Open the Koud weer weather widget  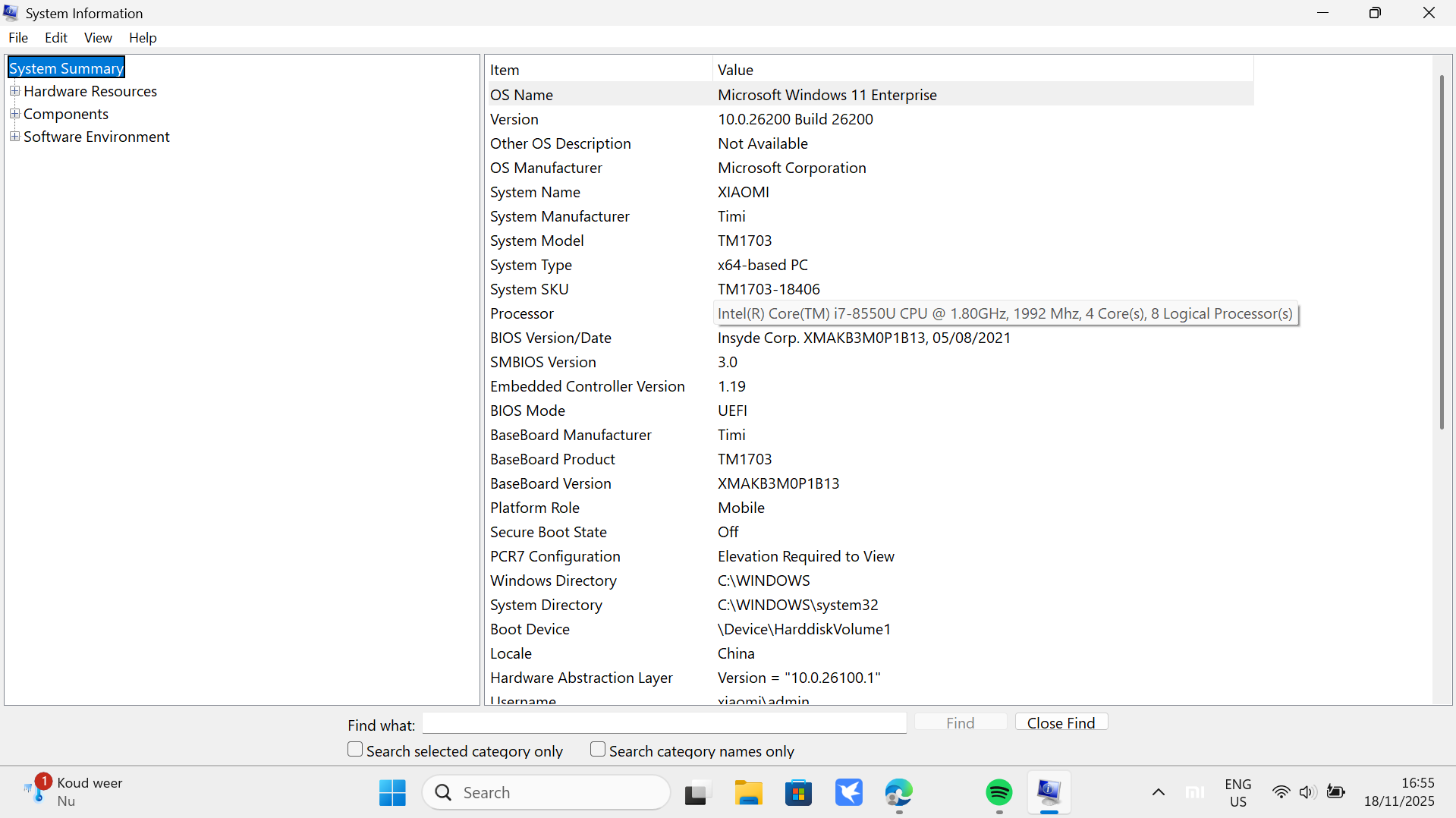pos(74,792)
